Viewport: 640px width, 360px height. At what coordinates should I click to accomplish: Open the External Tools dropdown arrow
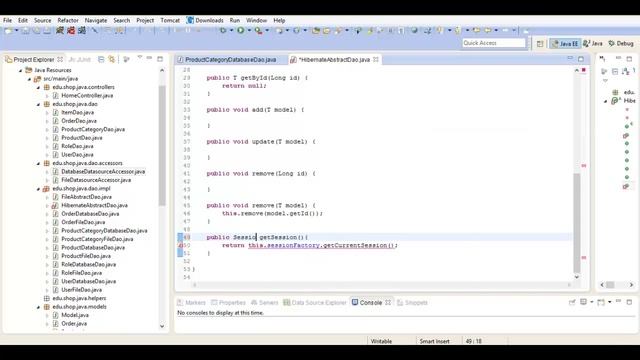click(267, 30)
